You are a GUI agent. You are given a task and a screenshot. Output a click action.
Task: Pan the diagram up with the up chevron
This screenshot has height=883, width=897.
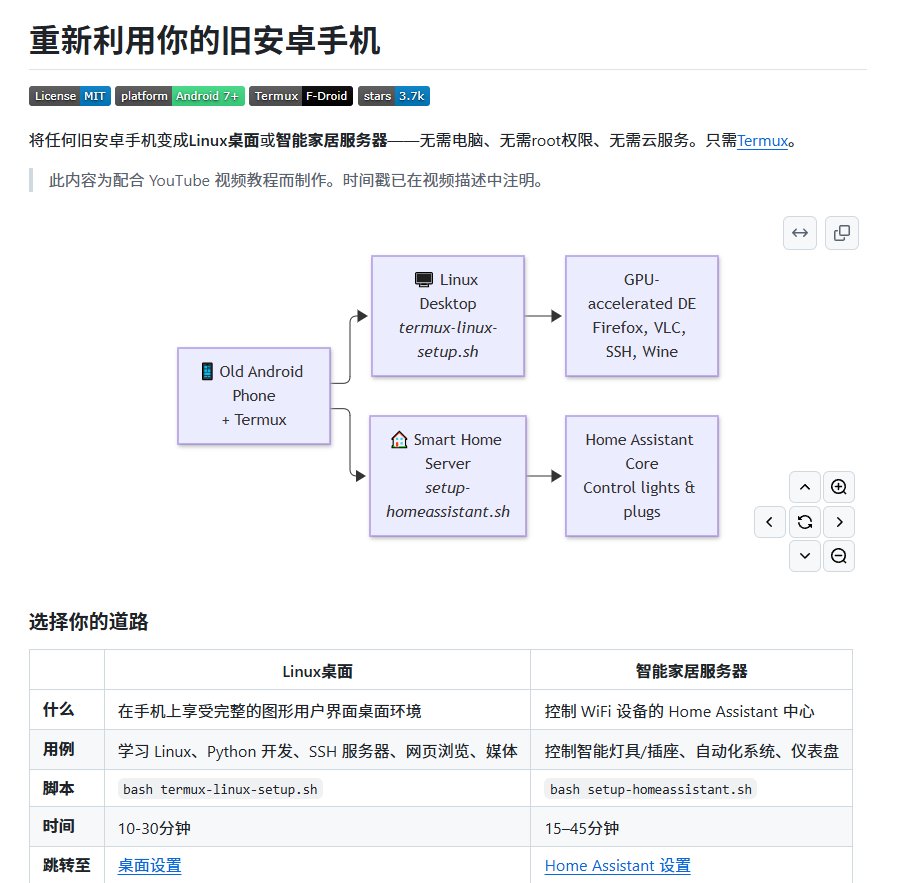tap(805, 487)
